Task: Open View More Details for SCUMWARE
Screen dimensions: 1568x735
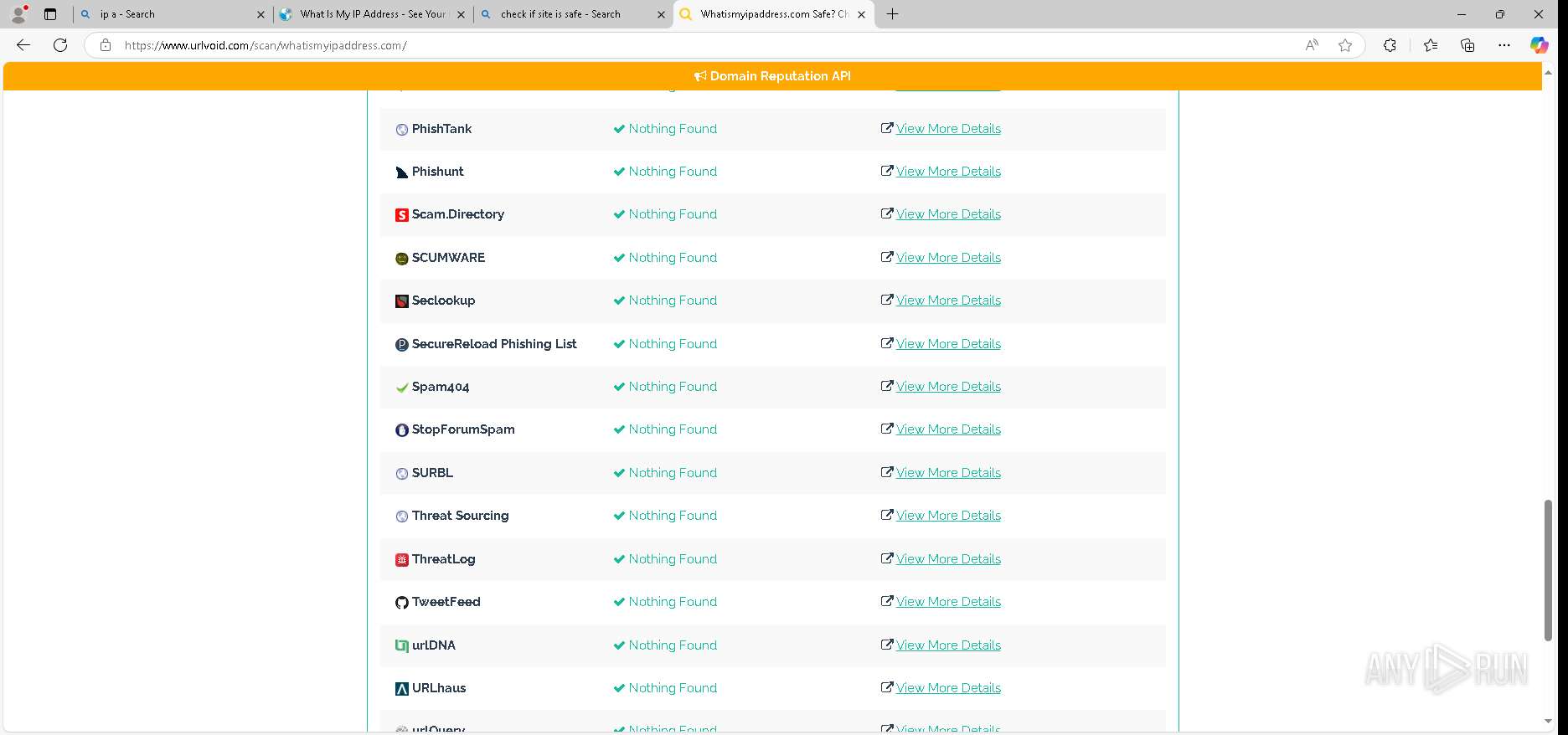Action: [948, 258]
